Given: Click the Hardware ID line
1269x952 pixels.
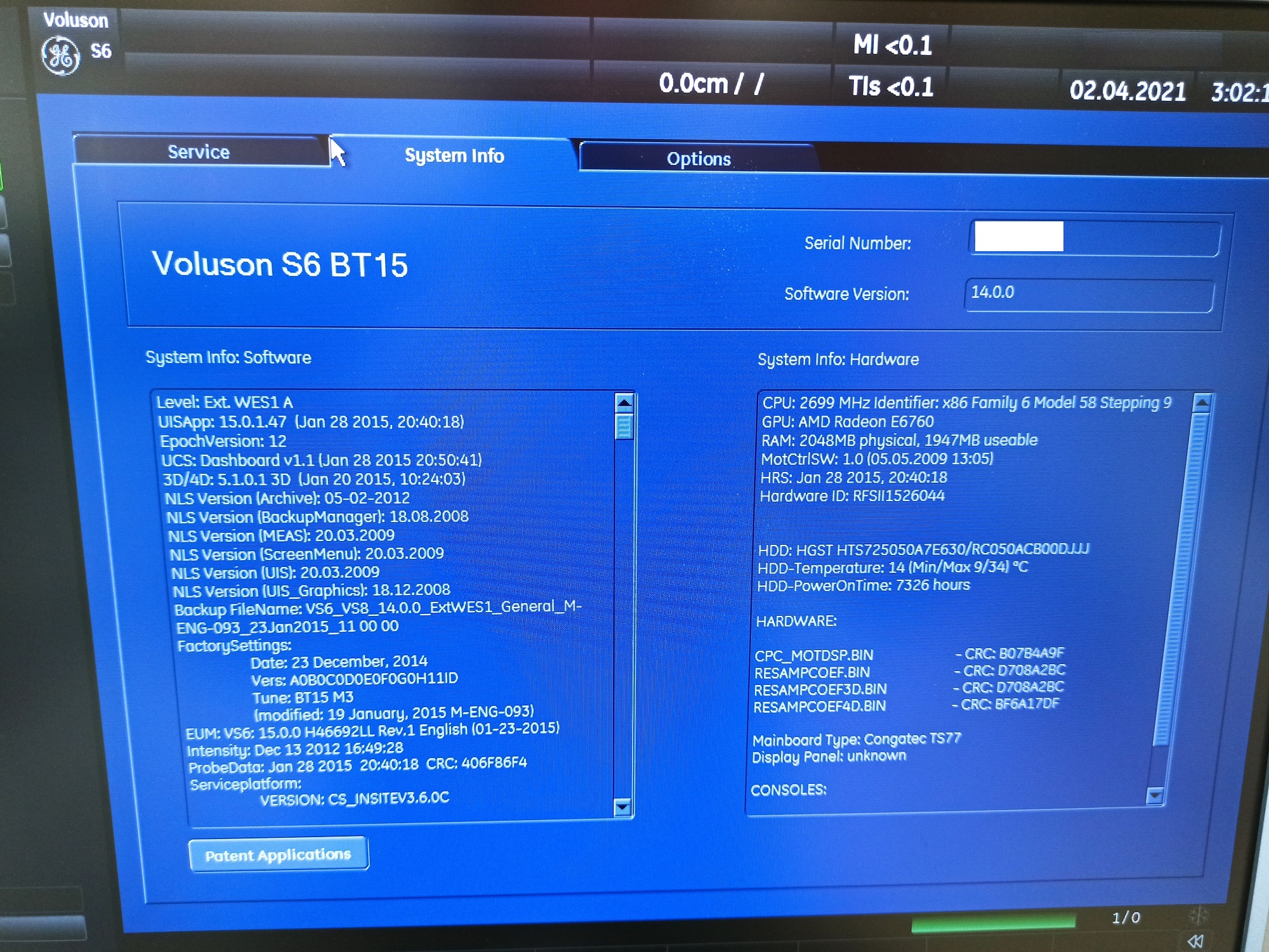Looking at the screenshot, I should click(852, 496).
